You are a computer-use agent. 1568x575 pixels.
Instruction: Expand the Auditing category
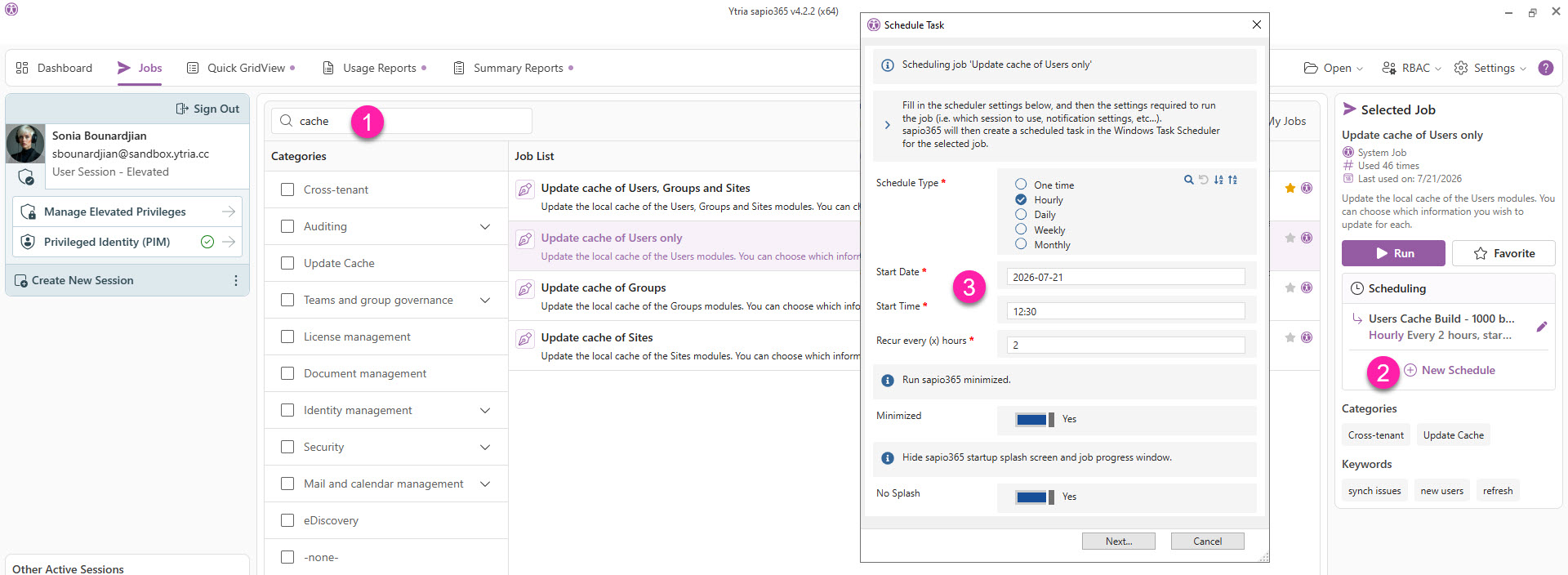[x=485, y=226]
